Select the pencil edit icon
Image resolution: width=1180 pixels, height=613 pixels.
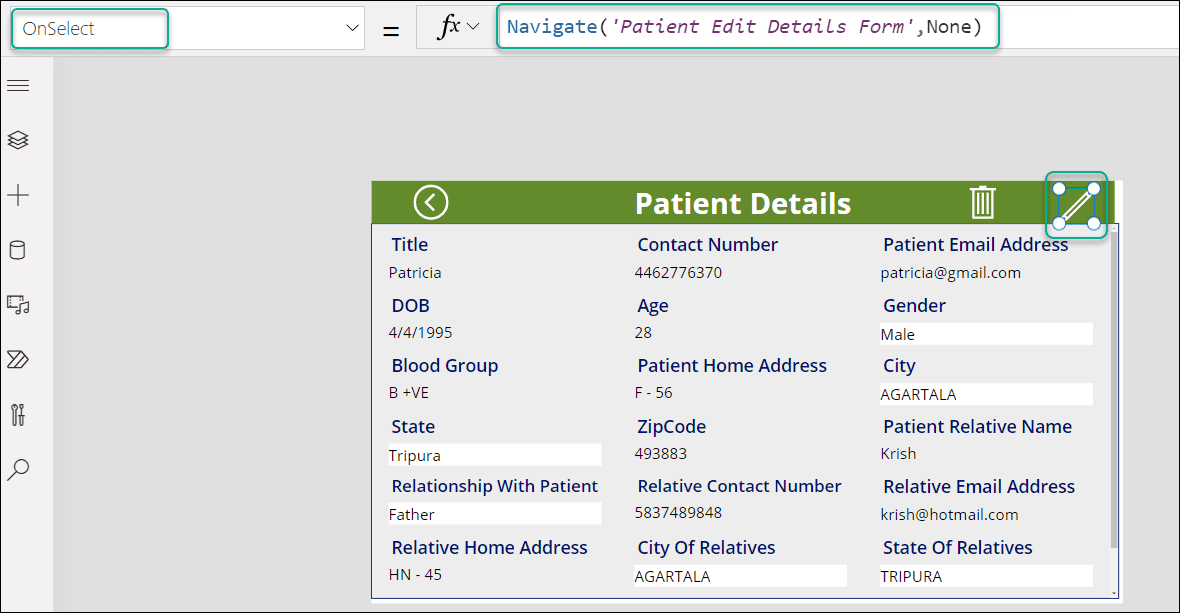click(x=1076, y=203)
